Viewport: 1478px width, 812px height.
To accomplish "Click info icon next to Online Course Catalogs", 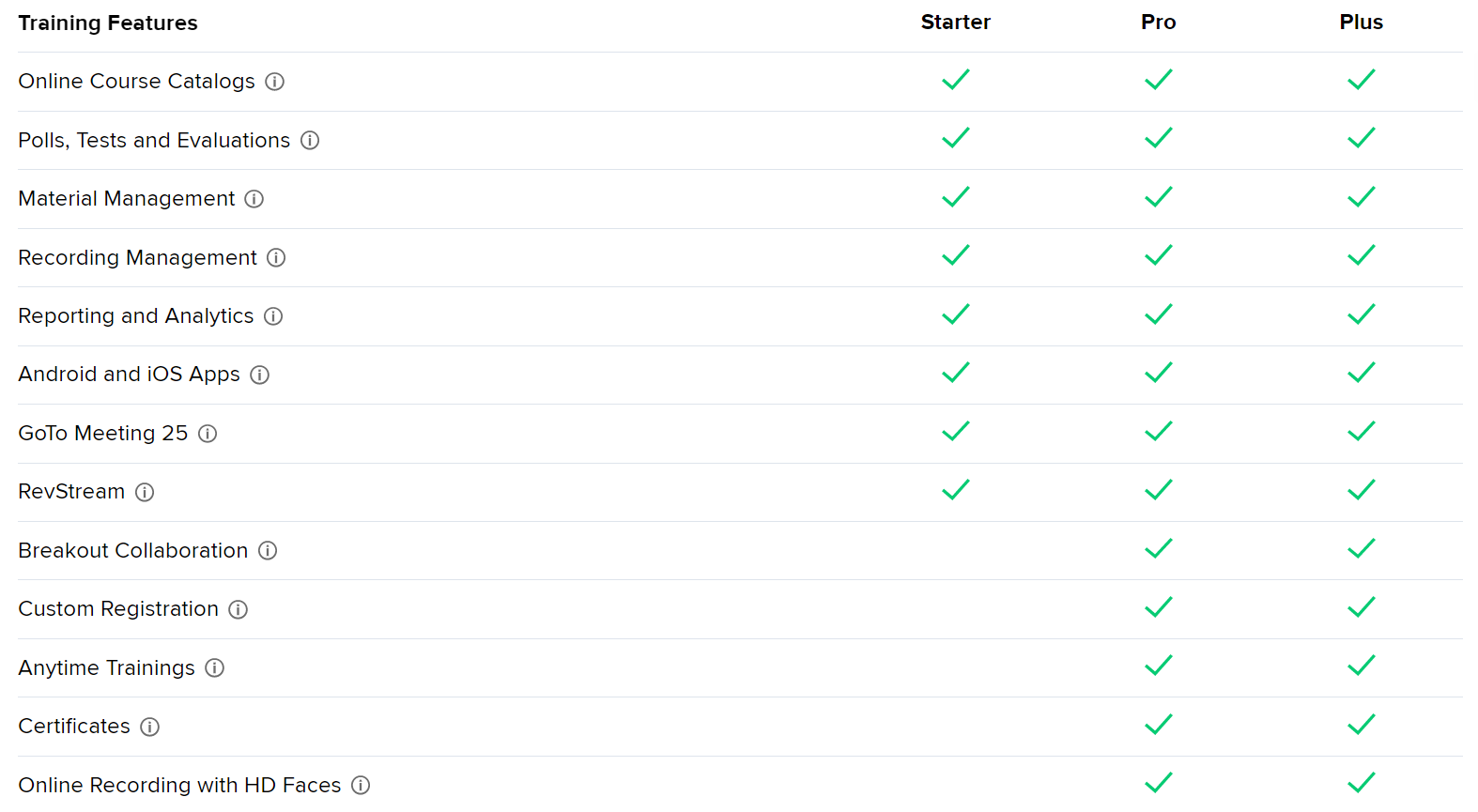I will coord(274,82).
